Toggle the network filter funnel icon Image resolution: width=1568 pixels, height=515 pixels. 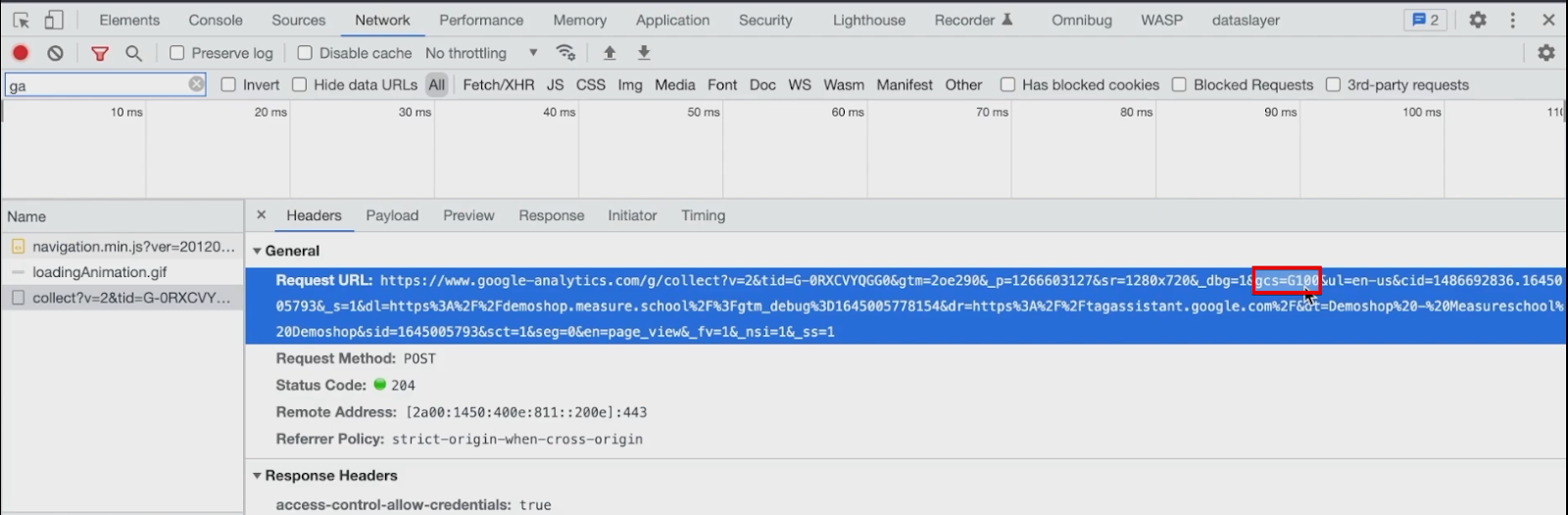(100, 53)
